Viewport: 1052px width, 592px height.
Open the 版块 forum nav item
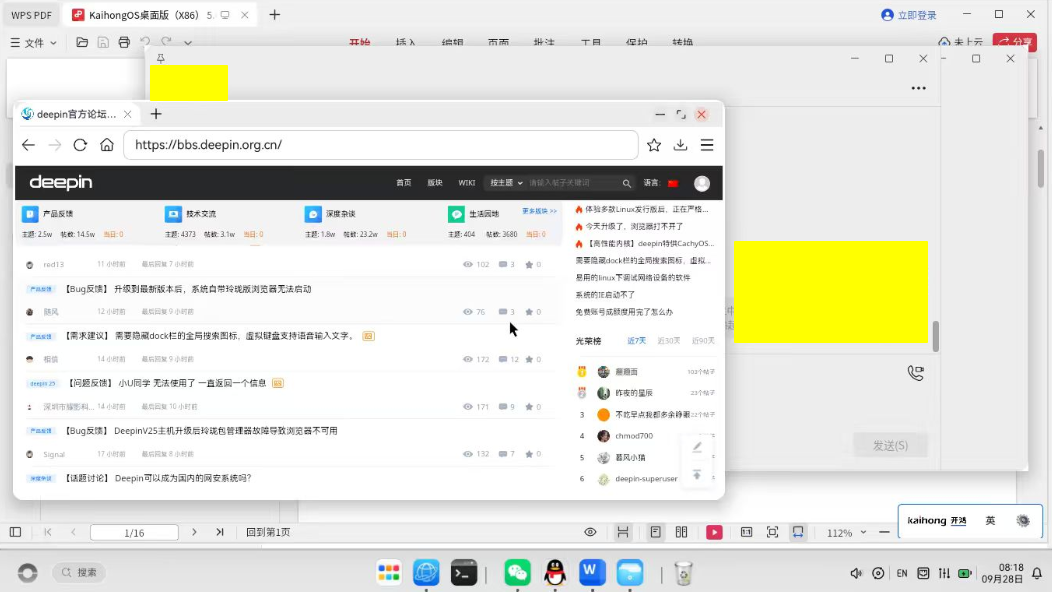(435, 183)
